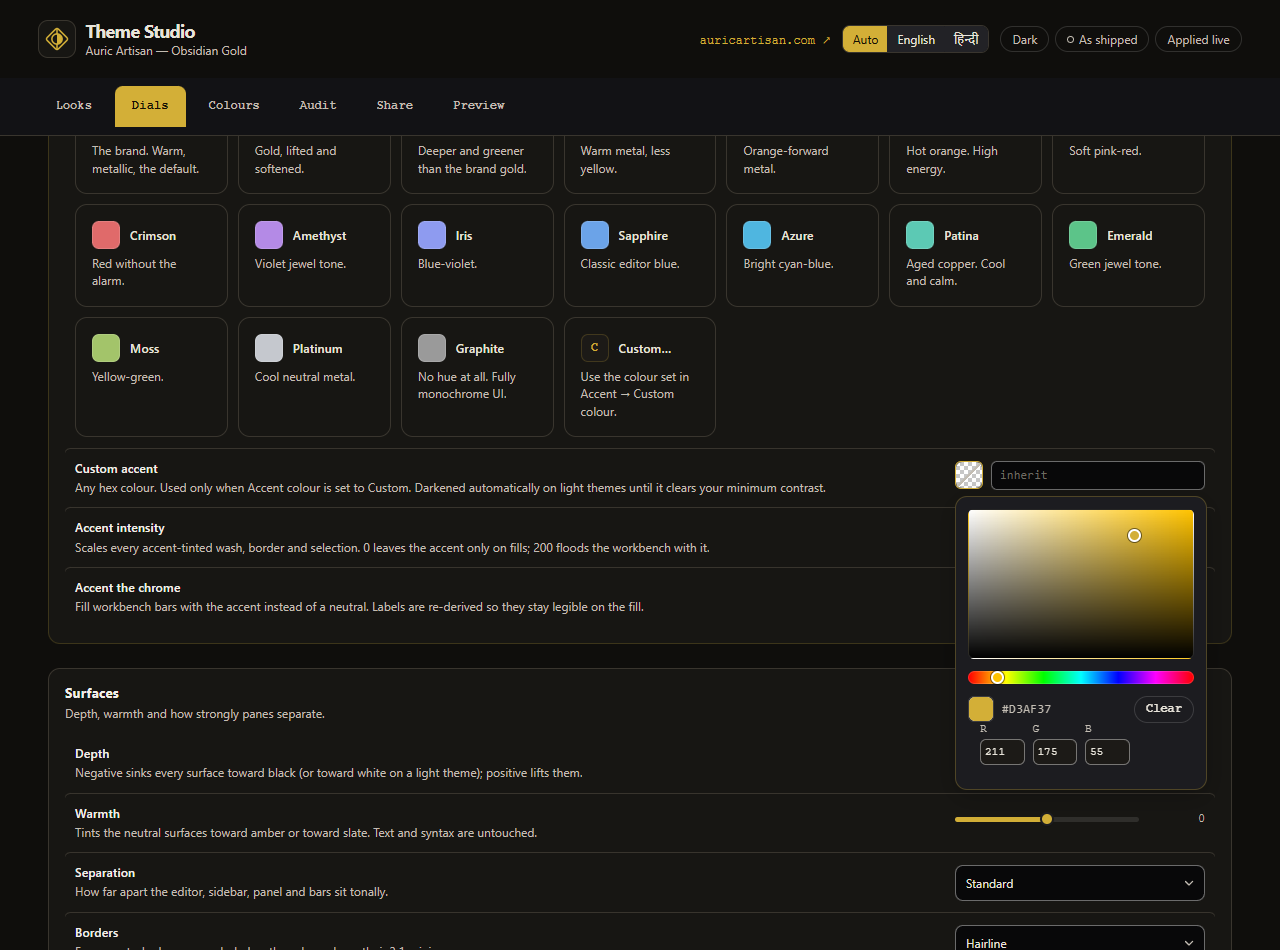Open the auricartisan.com link
This screenshot has height=950, width=1280.
(765, 40)
